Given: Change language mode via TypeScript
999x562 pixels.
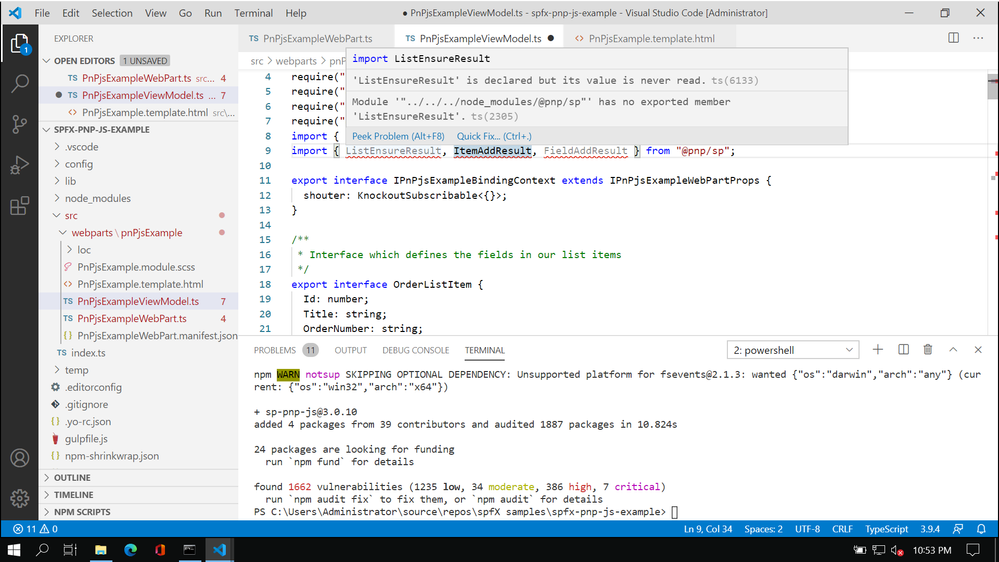Looking at the screenshot, I should (x=886, y=529).
